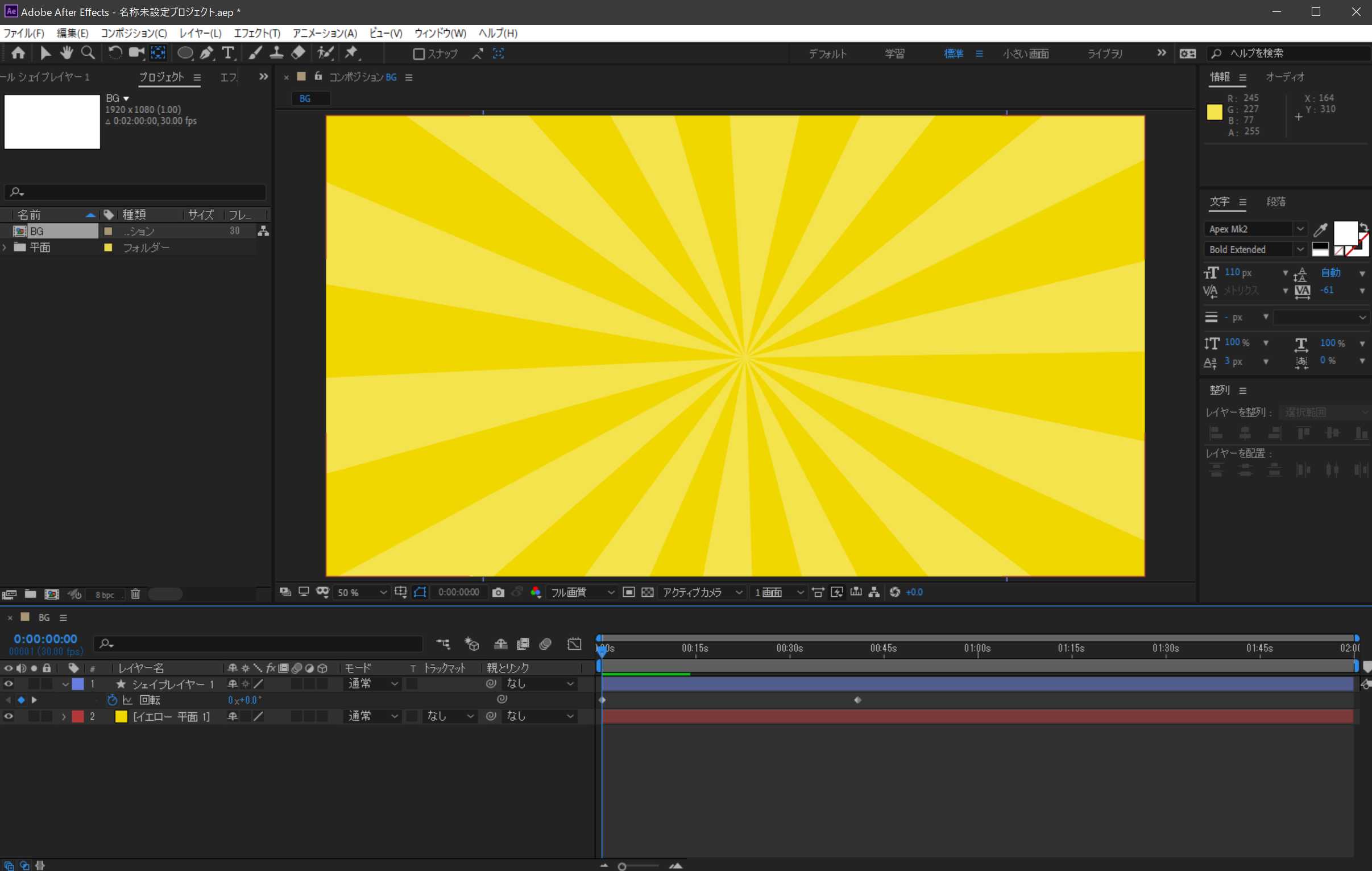Select the Home icon in the toolbar
The height and width of the screenshot is (871, 1372).
[18, 53]
